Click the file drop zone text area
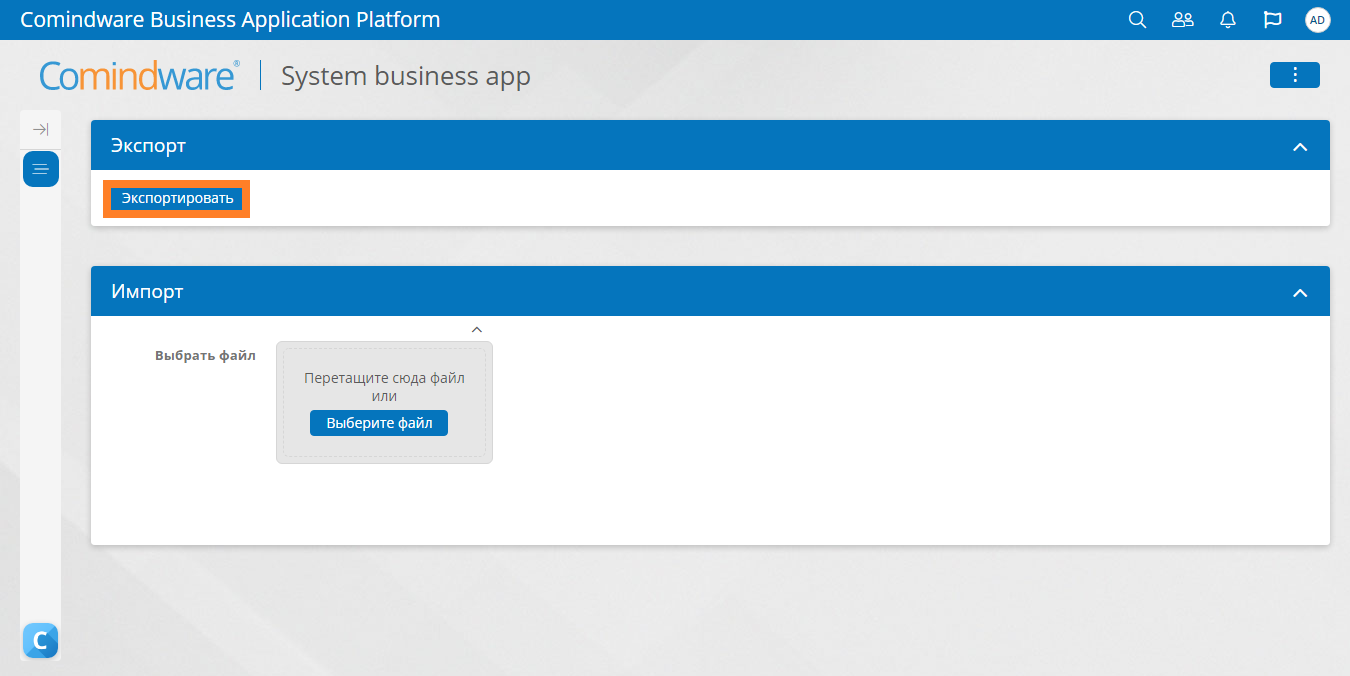 click(384, 387)
